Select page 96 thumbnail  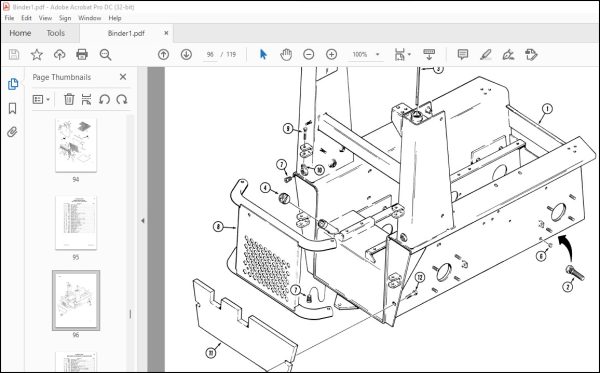(x=76, y=300)
